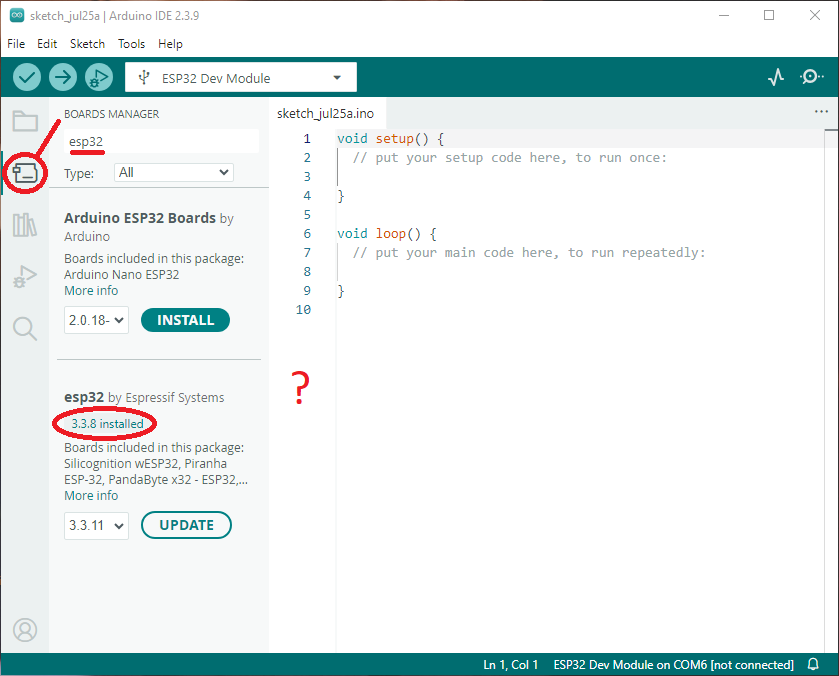Click the 'put your setup code here' comment

[x=510, y=157]
